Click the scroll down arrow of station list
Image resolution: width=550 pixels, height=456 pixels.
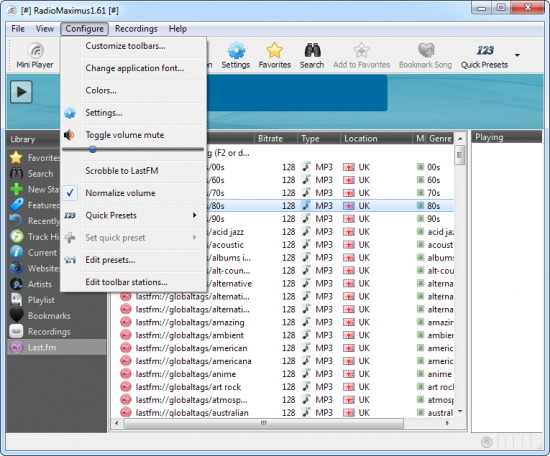[460, 411]
